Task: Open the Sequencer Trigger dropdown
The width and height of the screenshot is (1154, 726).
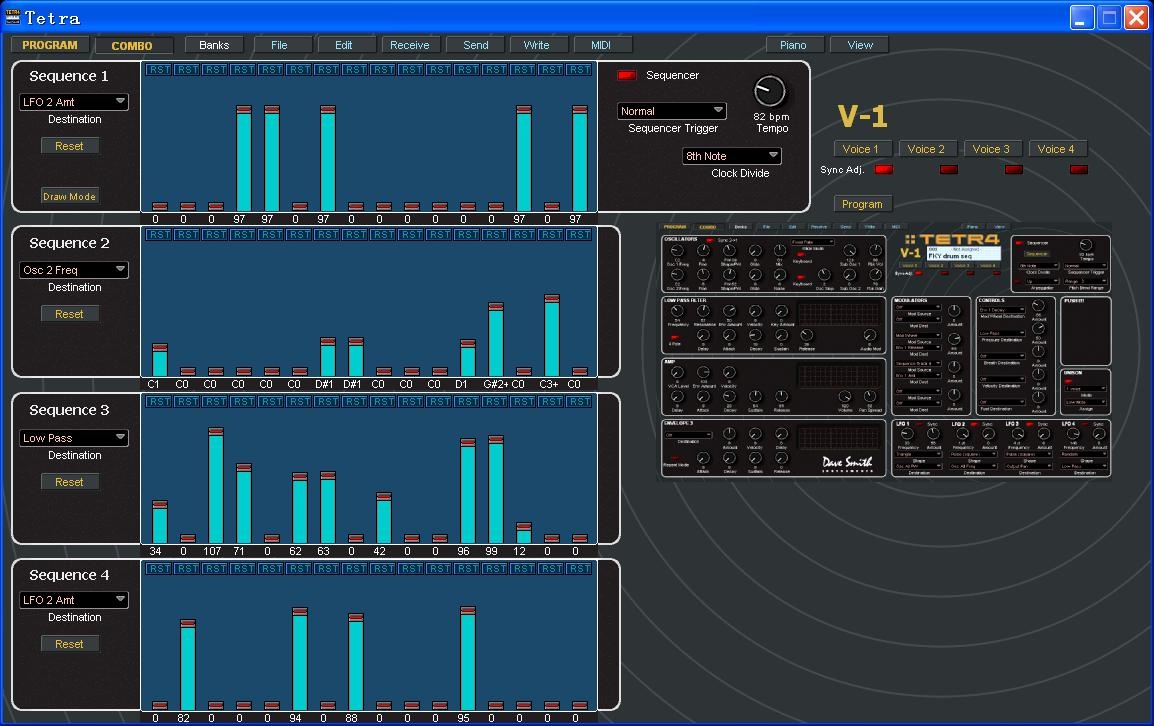Action: coord(672,111)
